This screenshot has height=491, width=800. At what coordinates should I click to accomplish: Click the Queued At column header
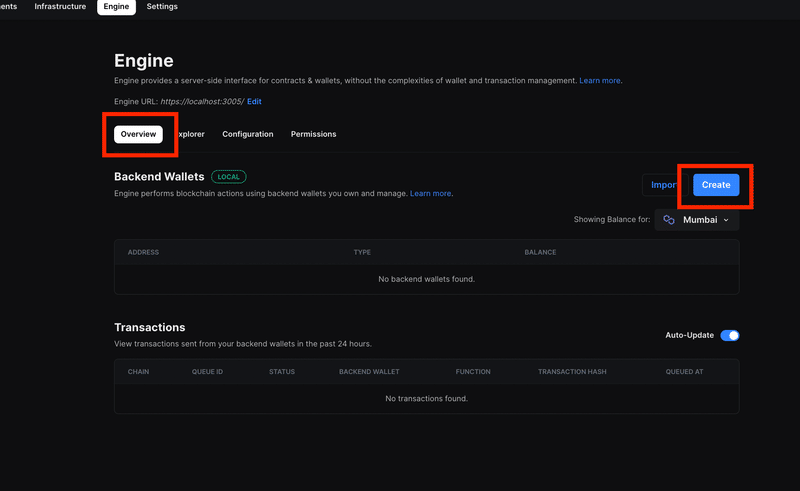684,372
